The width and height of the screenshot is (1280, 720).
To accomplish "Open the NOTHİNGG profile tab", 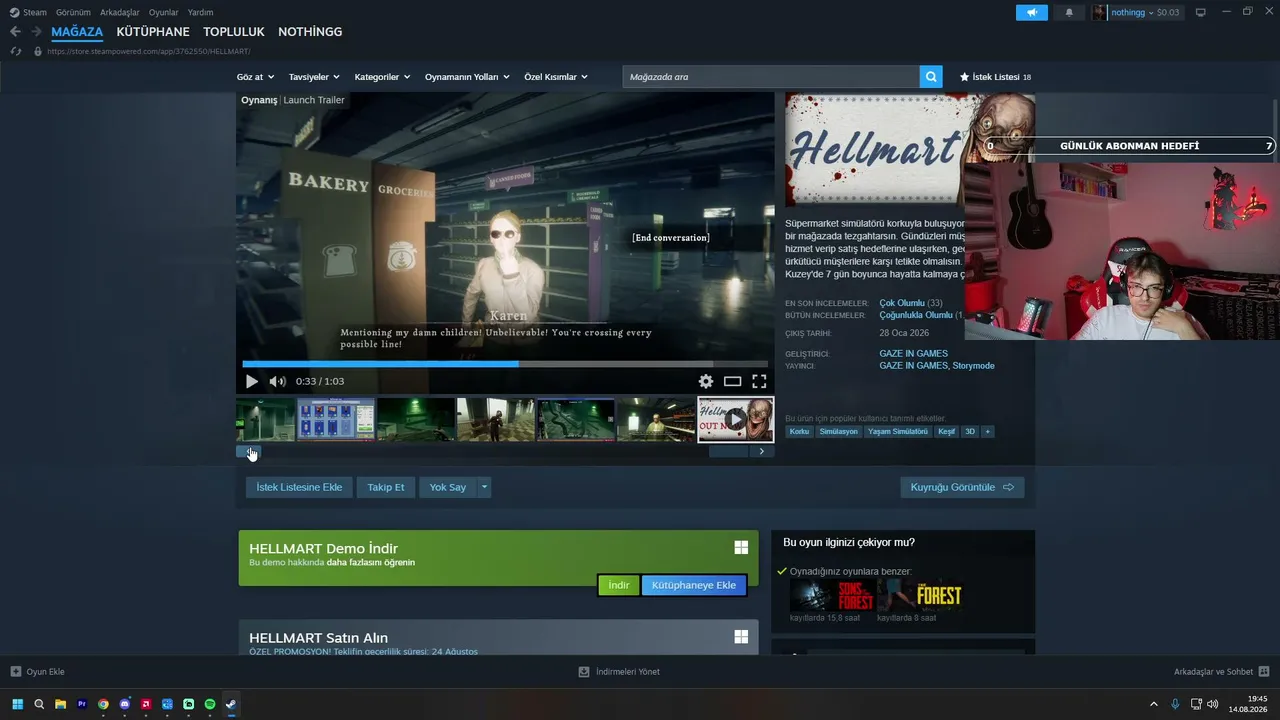I will coord(310,32).
